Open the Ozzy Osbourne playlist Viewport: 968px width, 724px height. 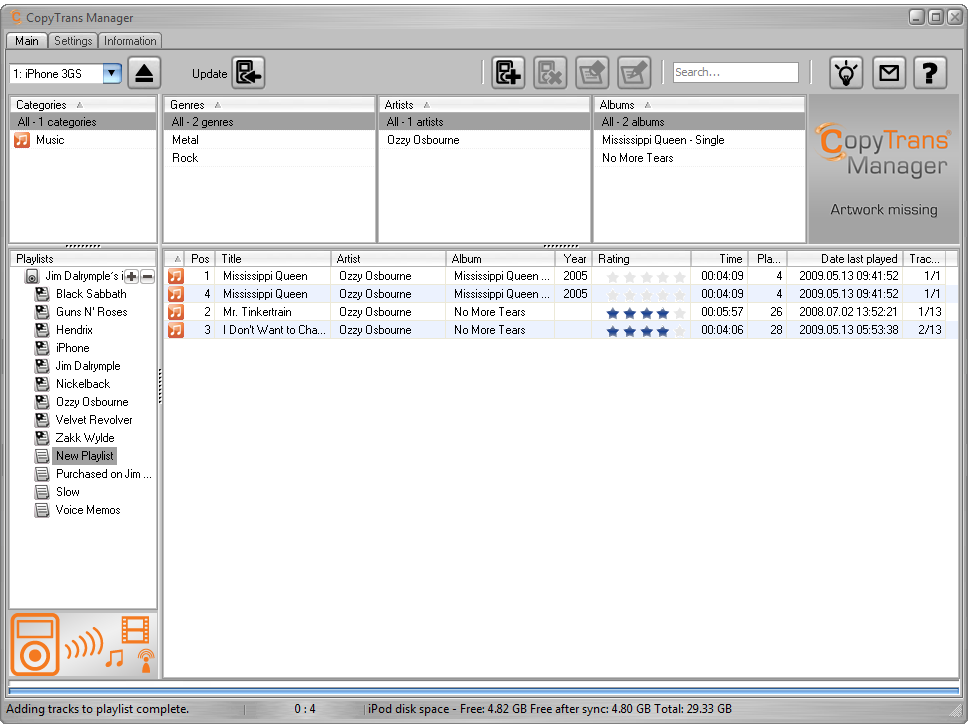[92, 402]
